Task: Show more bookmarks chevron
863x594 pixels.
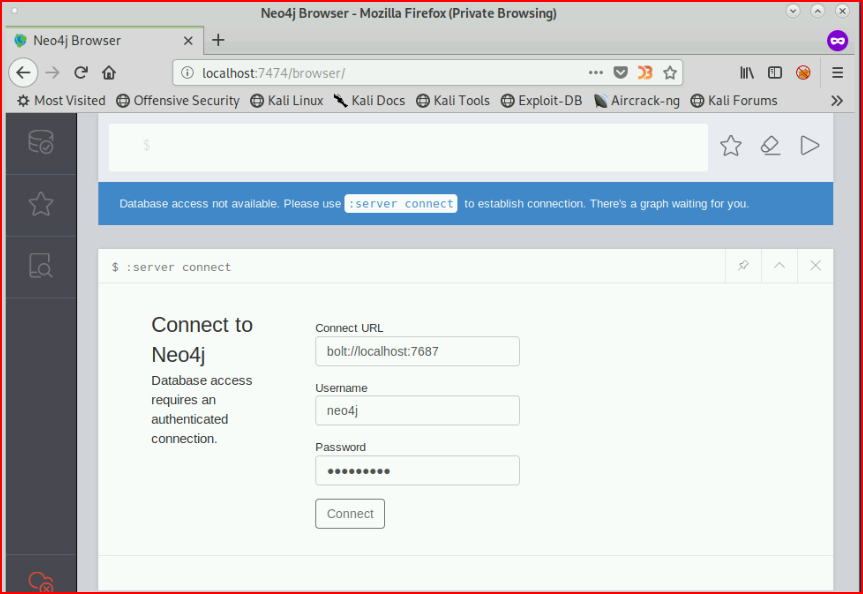Action: coord(837,101)
